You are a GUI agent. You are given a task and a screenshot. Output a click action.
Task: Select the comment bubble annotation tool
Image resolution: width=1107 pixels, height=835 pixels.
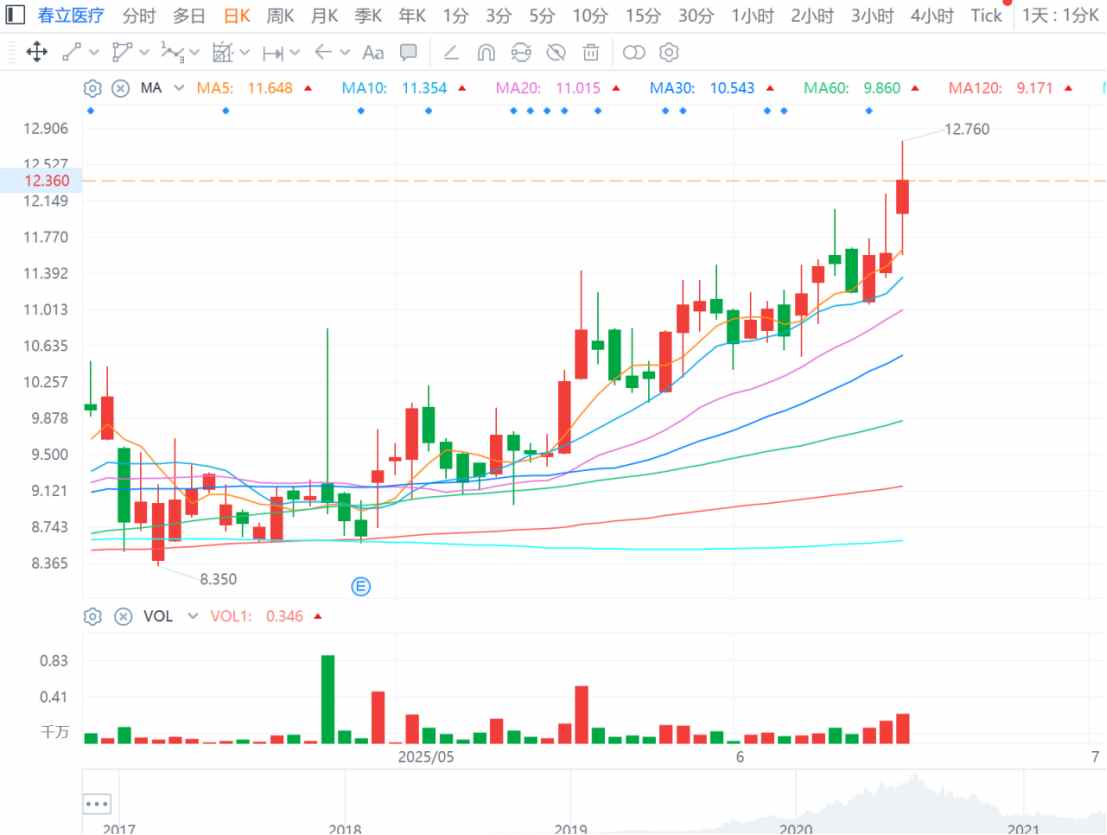408,52
